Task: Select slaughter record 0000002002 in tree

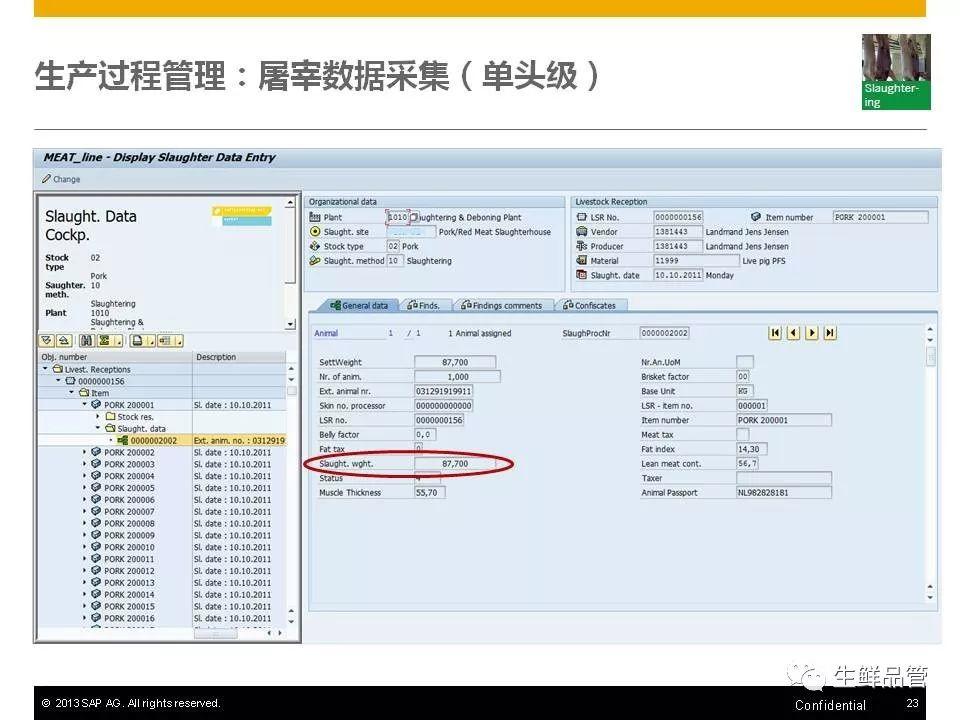Action: [x=153, y=440]
